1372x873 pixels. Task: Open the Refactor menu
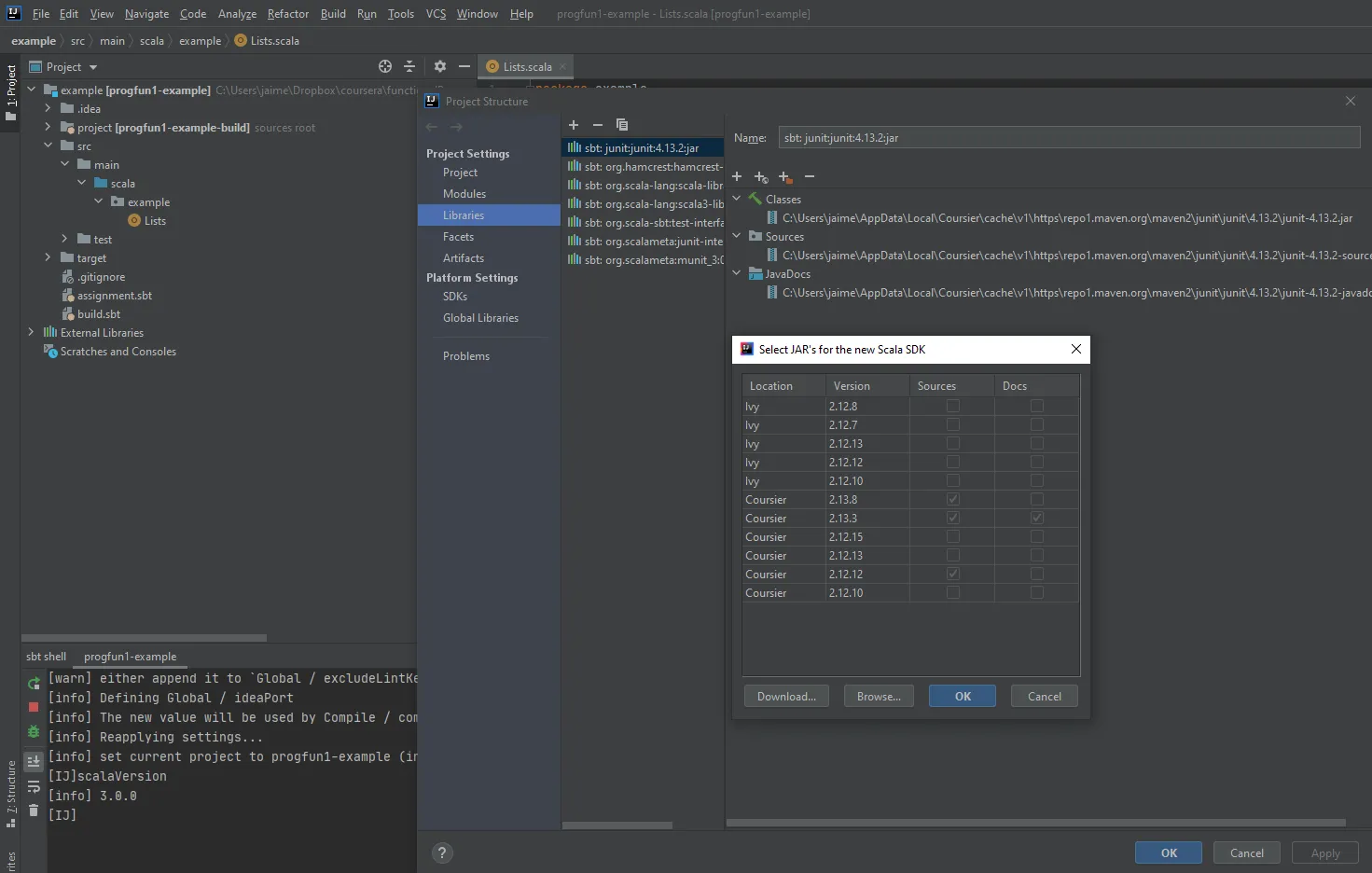(x=287, y=14)
